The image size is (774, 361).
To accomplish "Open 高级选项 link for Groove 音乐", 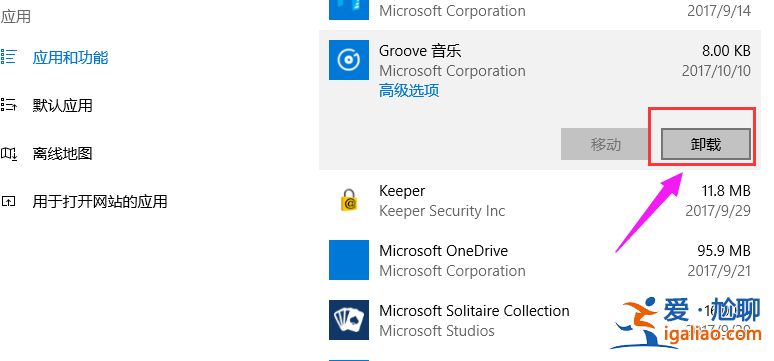I will click(x=409, y=91).
